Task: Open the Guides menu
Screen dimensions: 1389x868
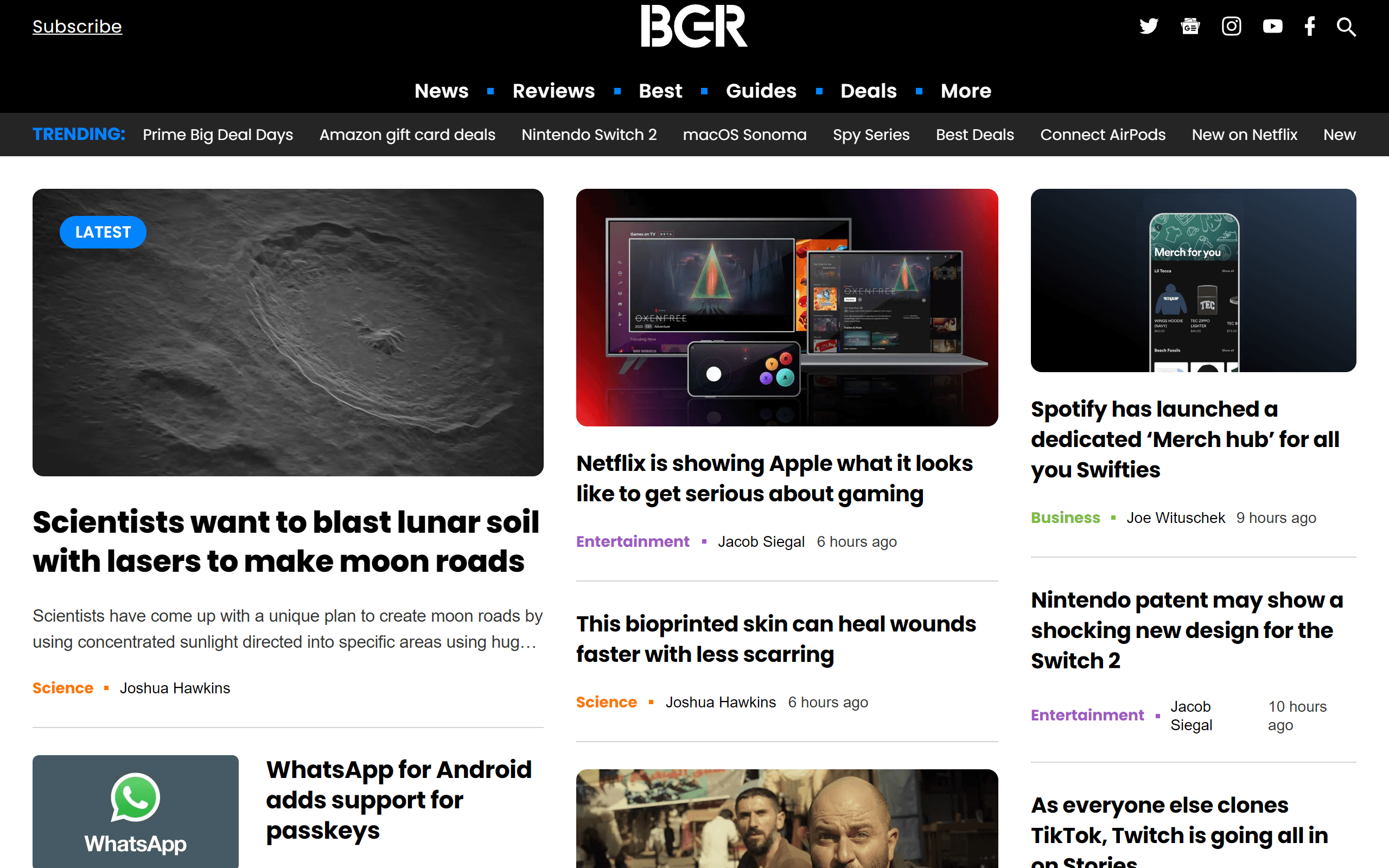Action: click(761, 91)
